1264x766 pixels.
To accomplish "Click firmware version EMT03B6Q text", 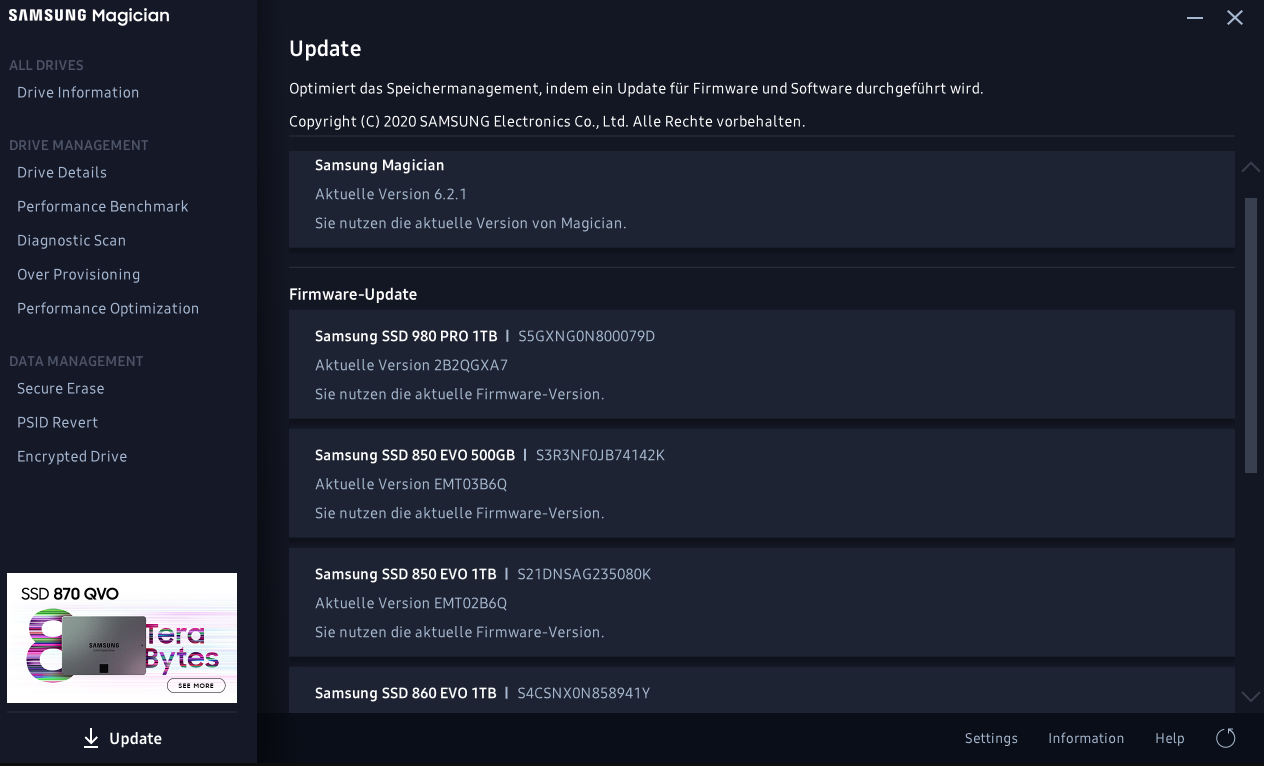I will coord(470,484).
